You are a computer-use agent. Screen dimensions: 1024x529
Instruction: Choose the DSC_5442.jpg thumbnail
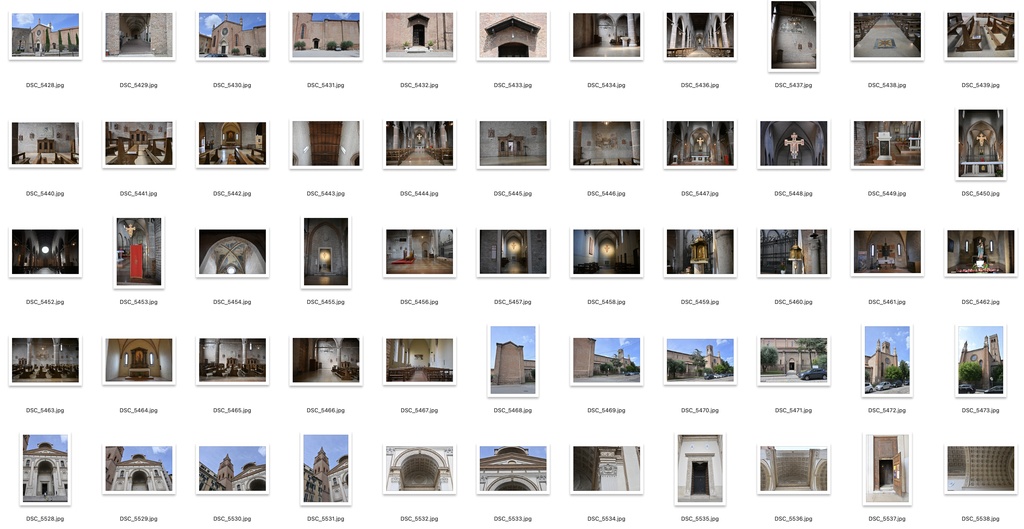[232, 144]
